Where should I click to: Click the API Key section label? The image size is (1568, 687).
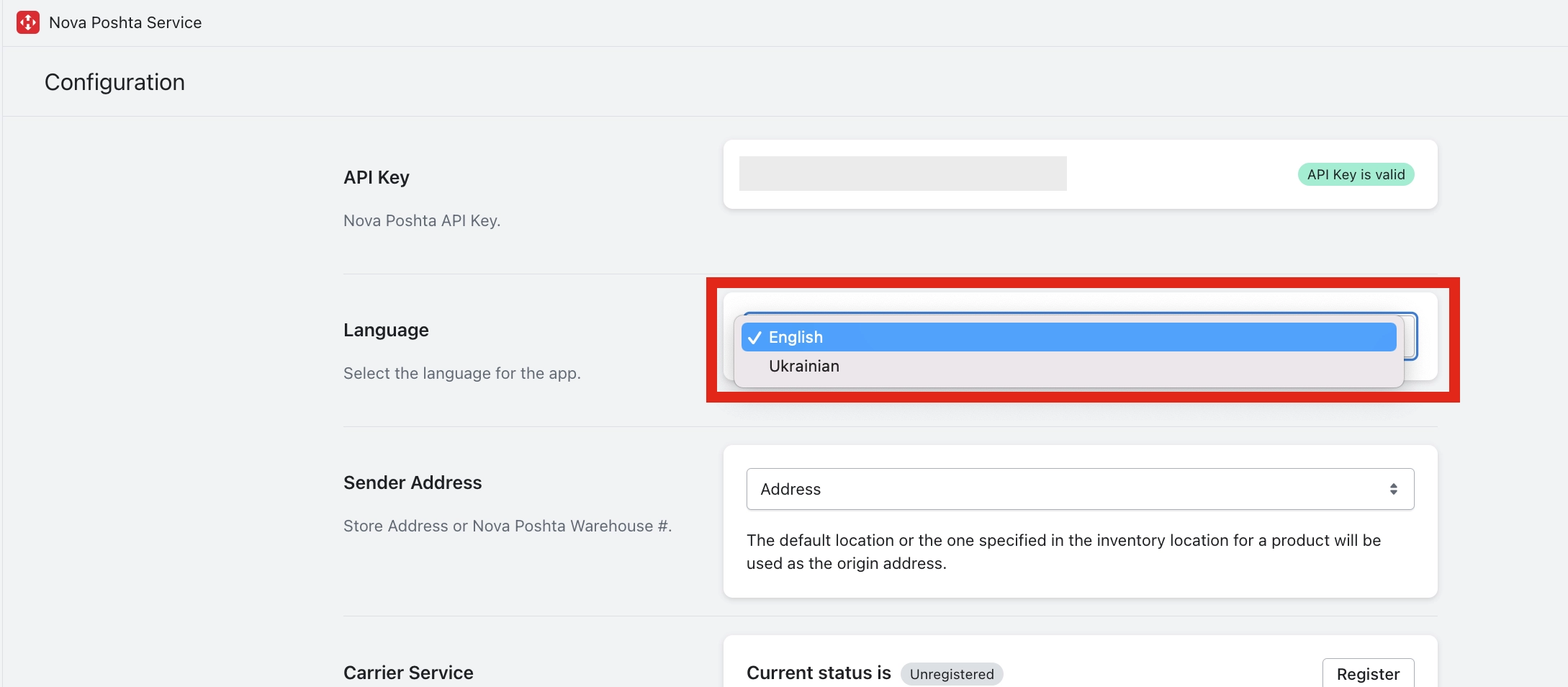tap(377, 177)
